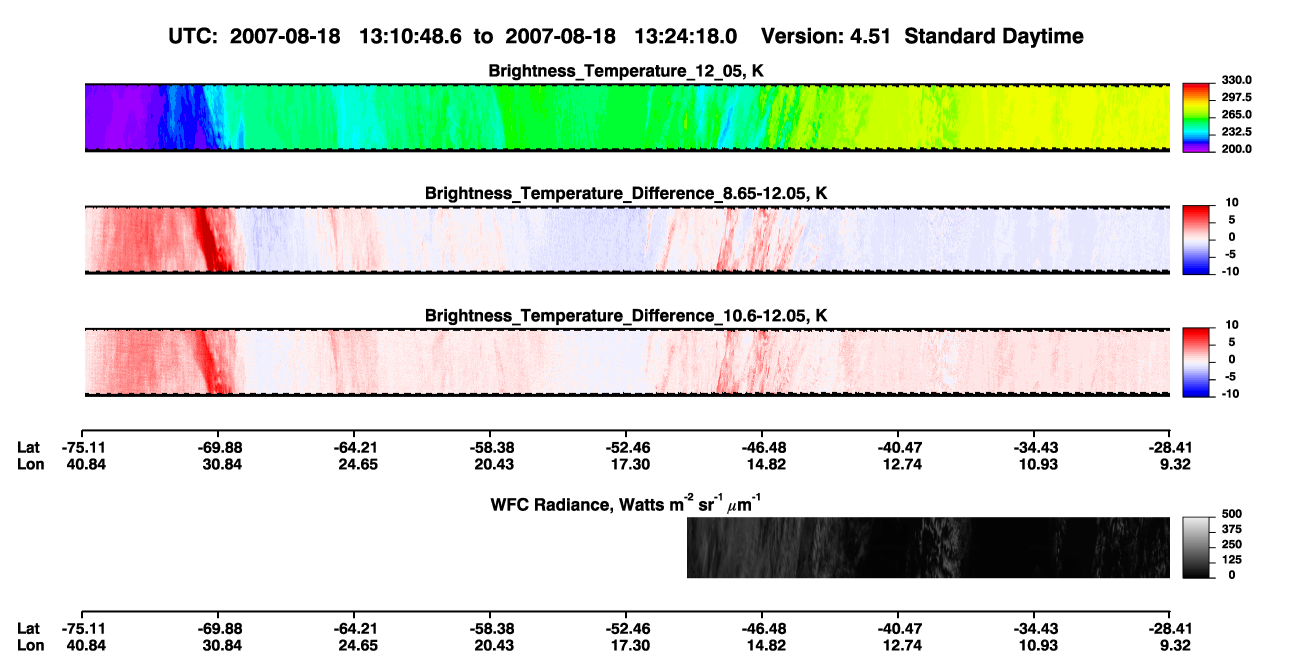Click the 10 label on 10.6-12.05 colorbar
Viewport: 1300px width, 667px height.
1230,324
